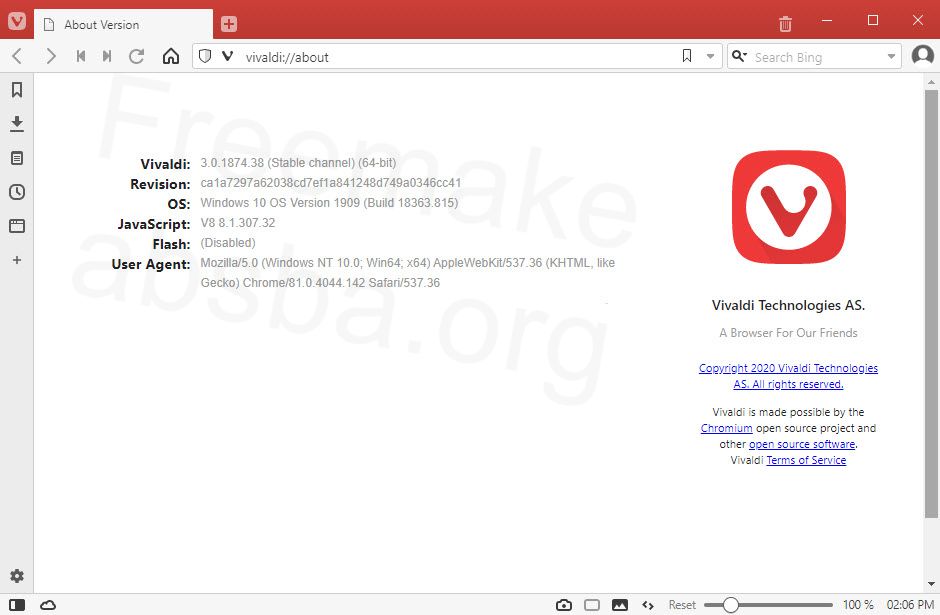This screenshot has height=615, width=940.
Task: Toggle the side panel visibility
Action: 17,605
